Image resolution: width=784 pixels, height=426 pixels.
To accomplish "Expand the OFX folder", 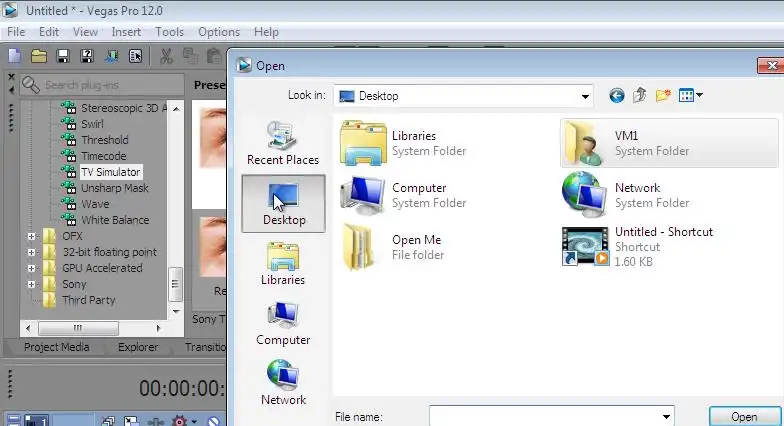I will click(32, 236).
